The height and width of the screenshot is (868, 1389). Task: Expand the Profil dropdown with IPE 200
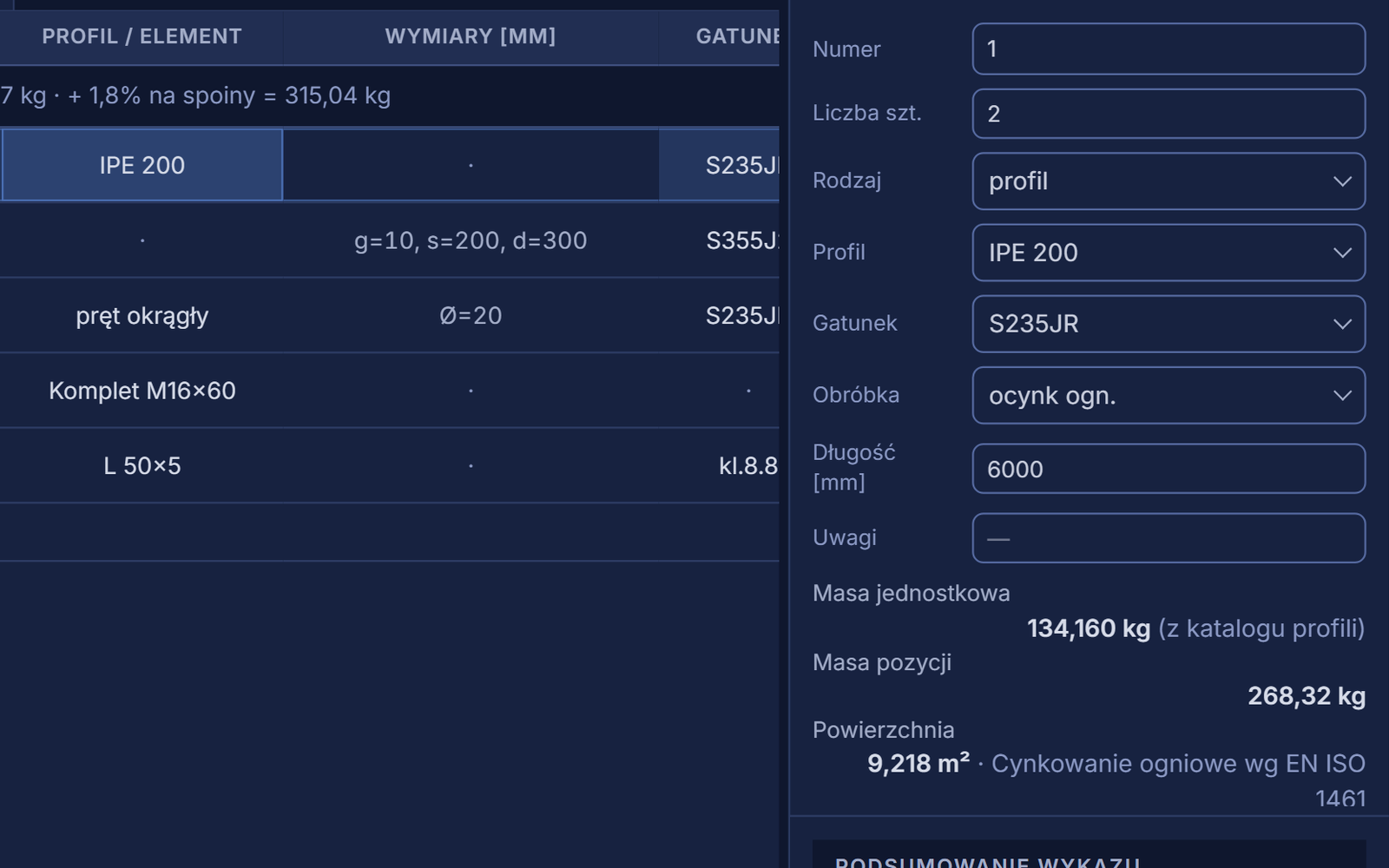[1168, 253]
